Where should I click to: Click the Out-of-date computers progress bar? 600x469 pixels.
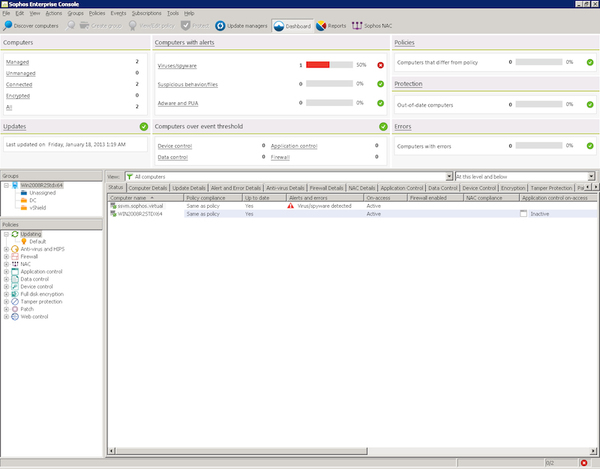539,104
